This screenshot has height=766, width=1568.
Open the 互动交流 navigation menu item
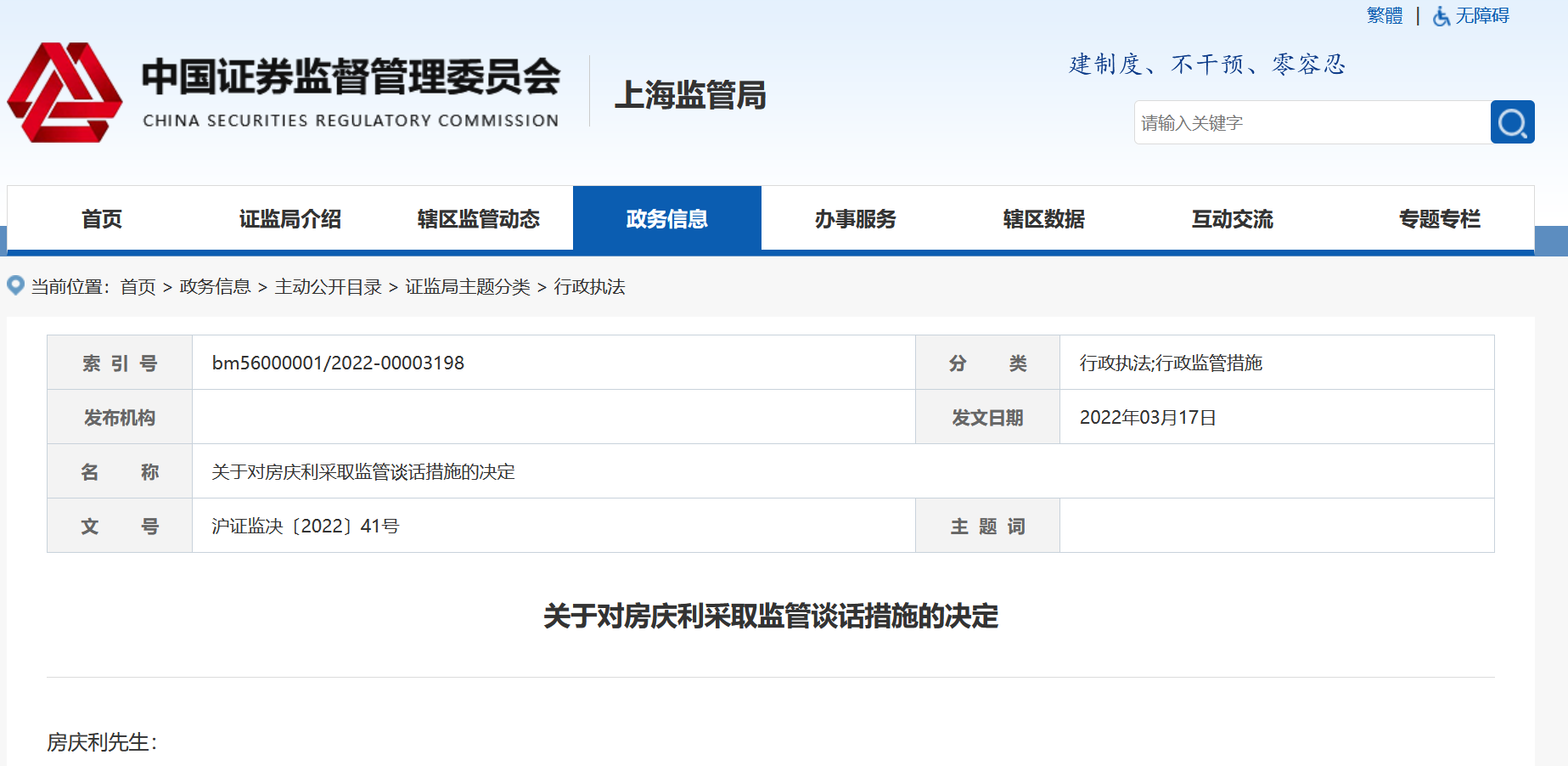pos(1232,218)
